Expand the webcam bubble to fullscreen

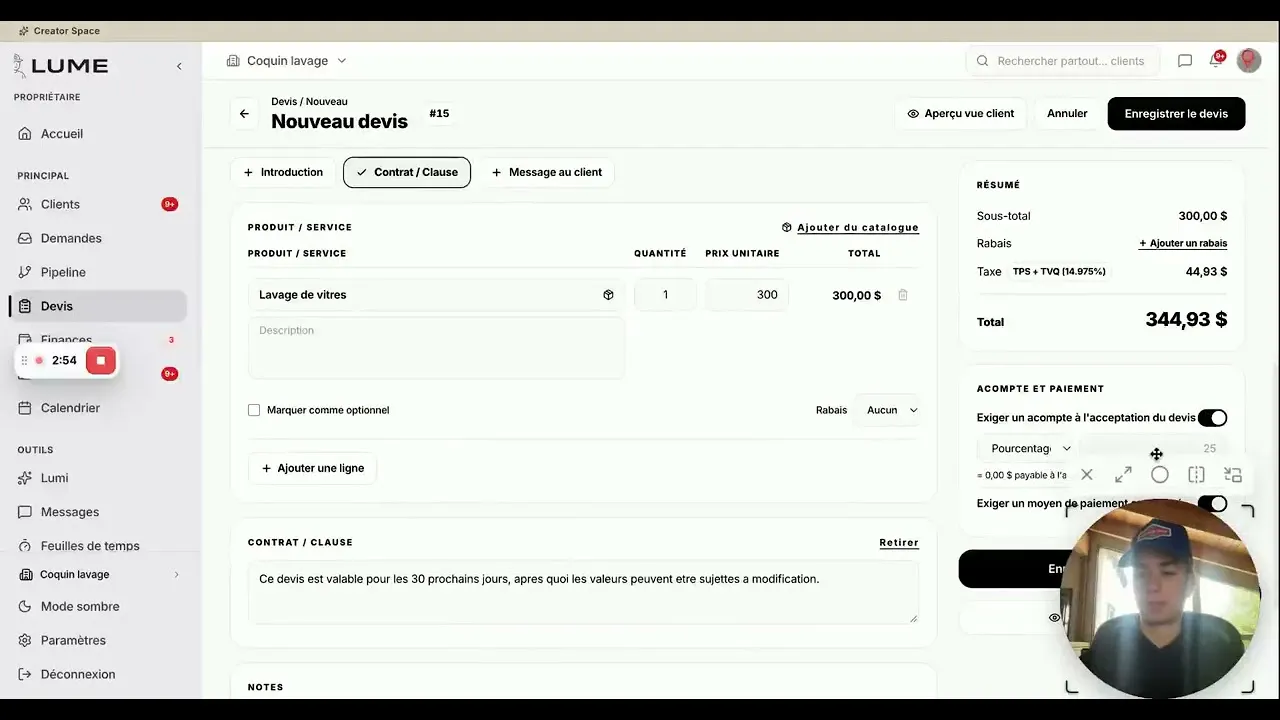tap(1123, 475)
